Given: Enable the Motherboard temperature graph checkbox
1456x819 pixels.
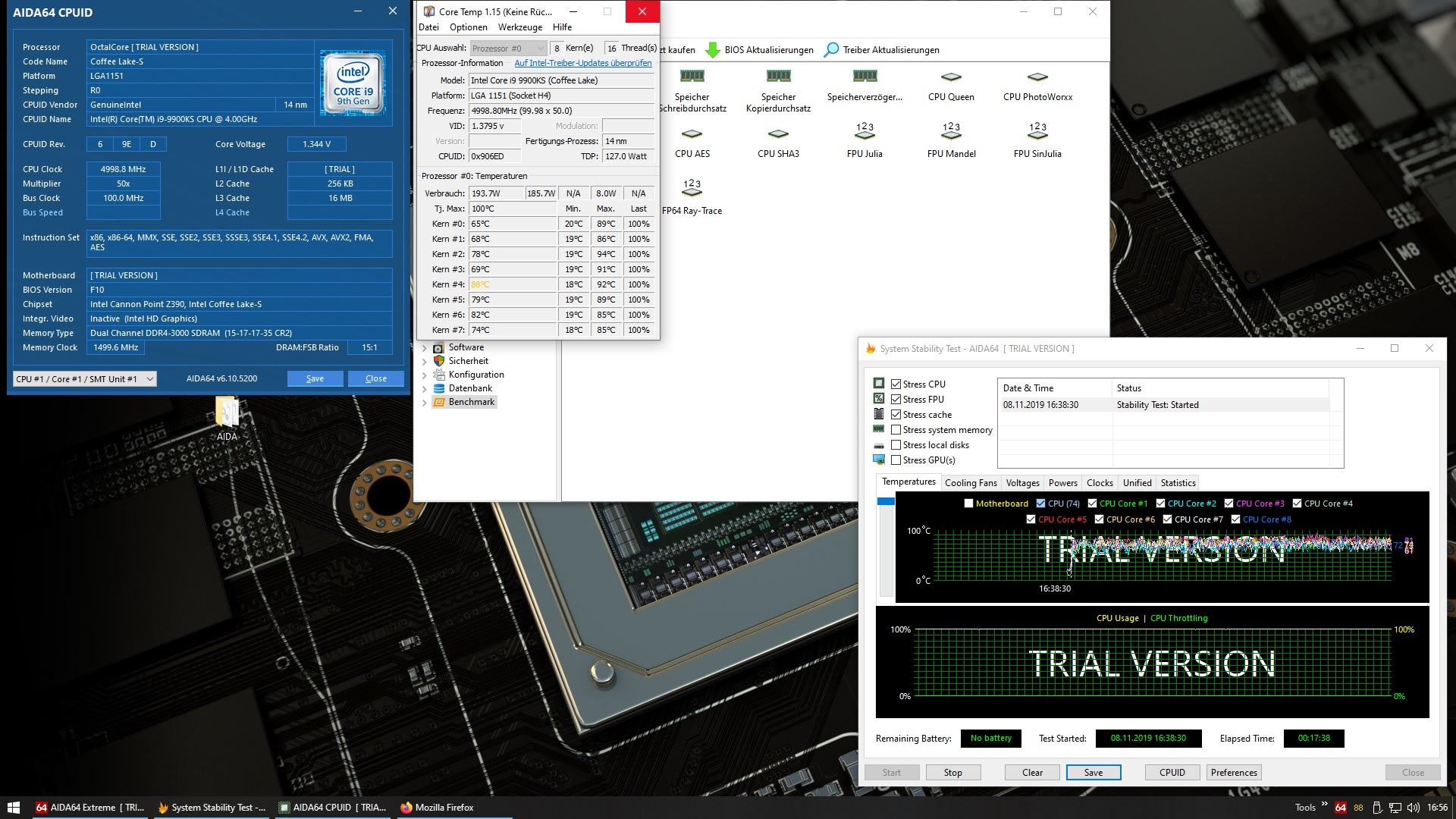Looking at the screenshot, I should tap(968, 504).
